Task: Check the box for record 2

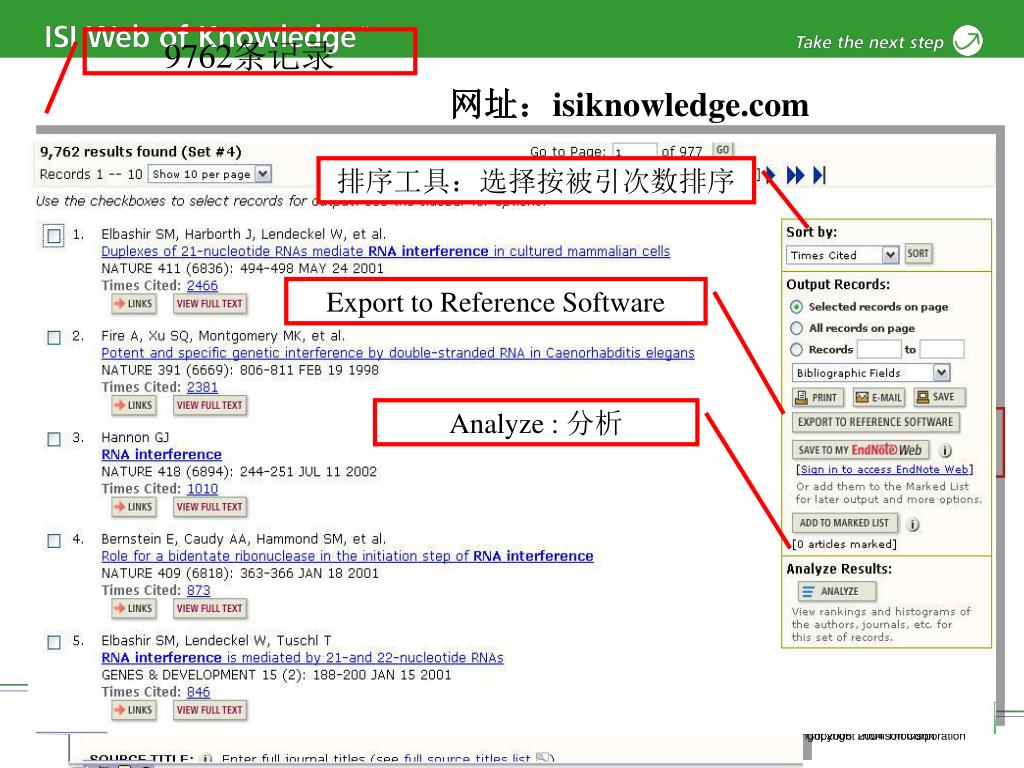Action: [54, 338]
